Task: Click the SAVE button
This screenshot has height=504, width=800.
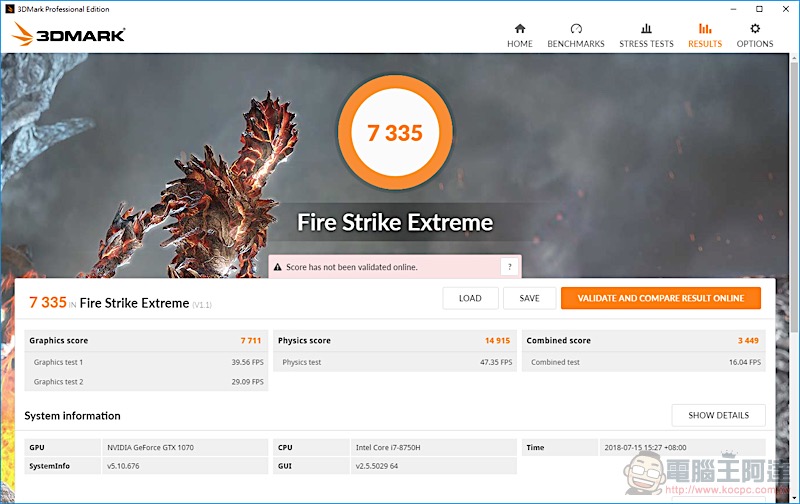Action: pos(530,298)
